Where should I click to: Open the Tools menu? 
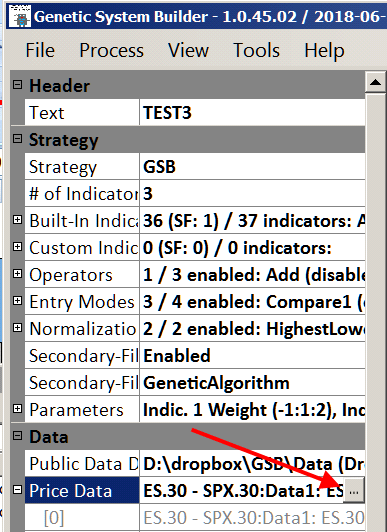[x=256, y=50]
